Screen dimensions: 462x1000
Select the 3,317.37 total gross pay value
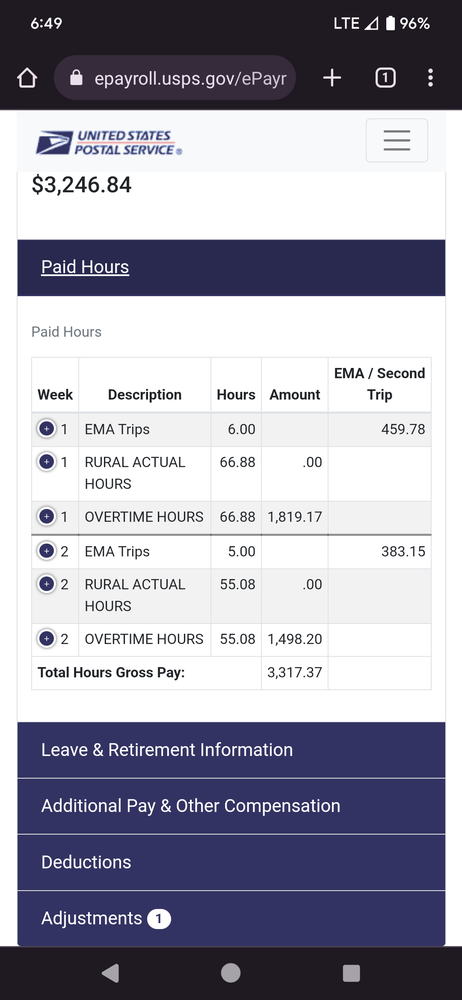295,673
